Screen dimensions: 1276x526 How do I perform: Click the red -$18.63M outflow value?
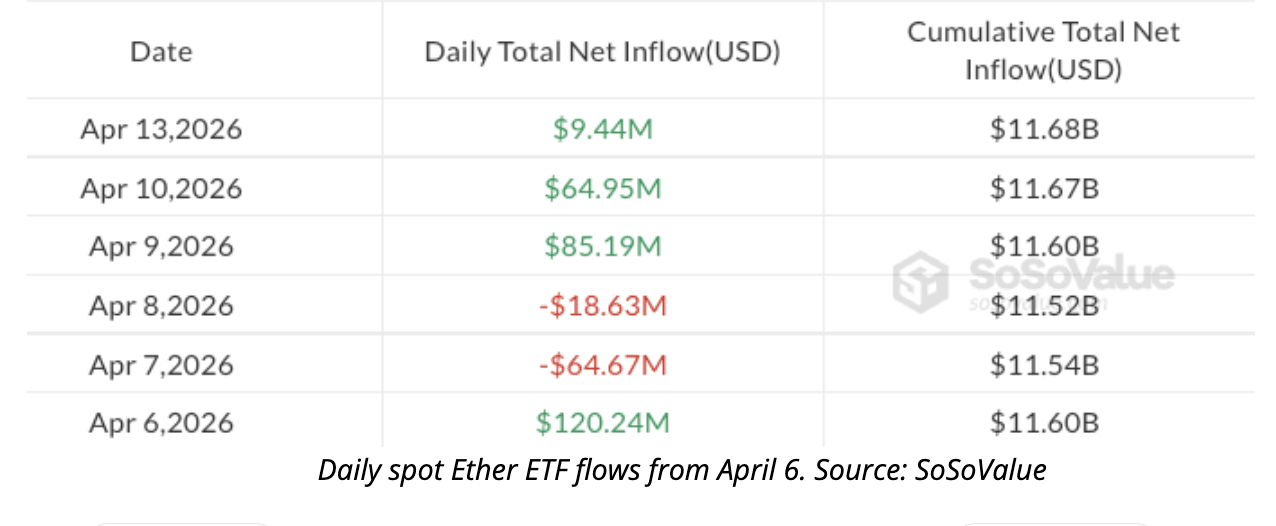[x=602, y=305]
